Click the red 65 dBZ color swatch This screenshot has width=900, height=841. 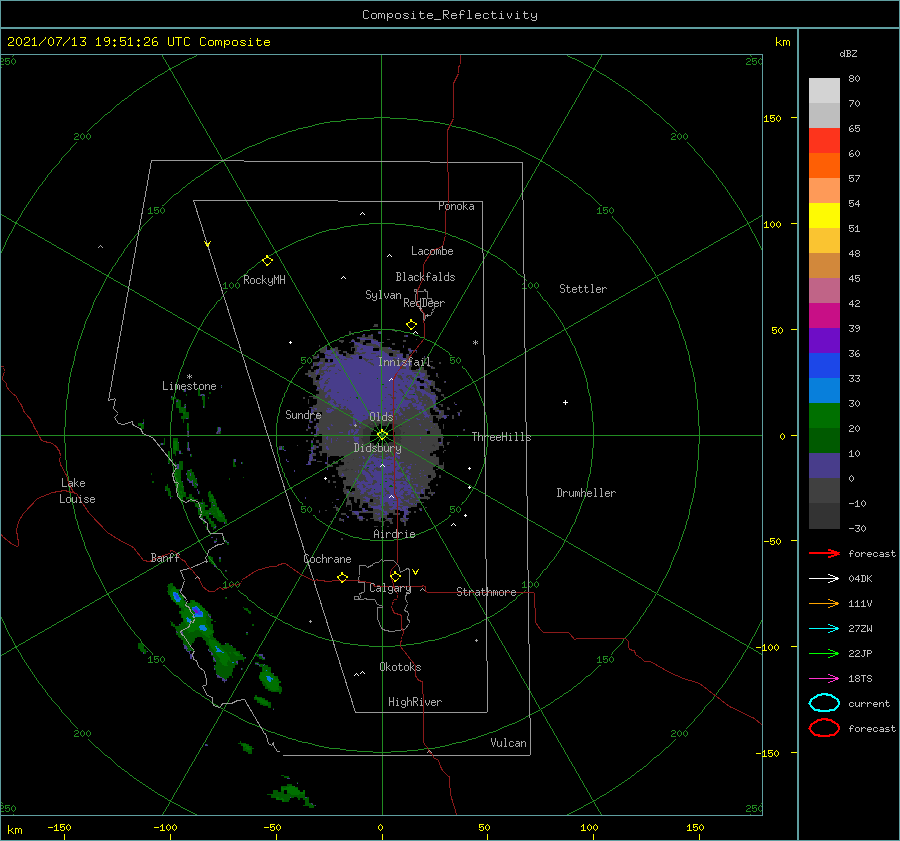(824, 141)
